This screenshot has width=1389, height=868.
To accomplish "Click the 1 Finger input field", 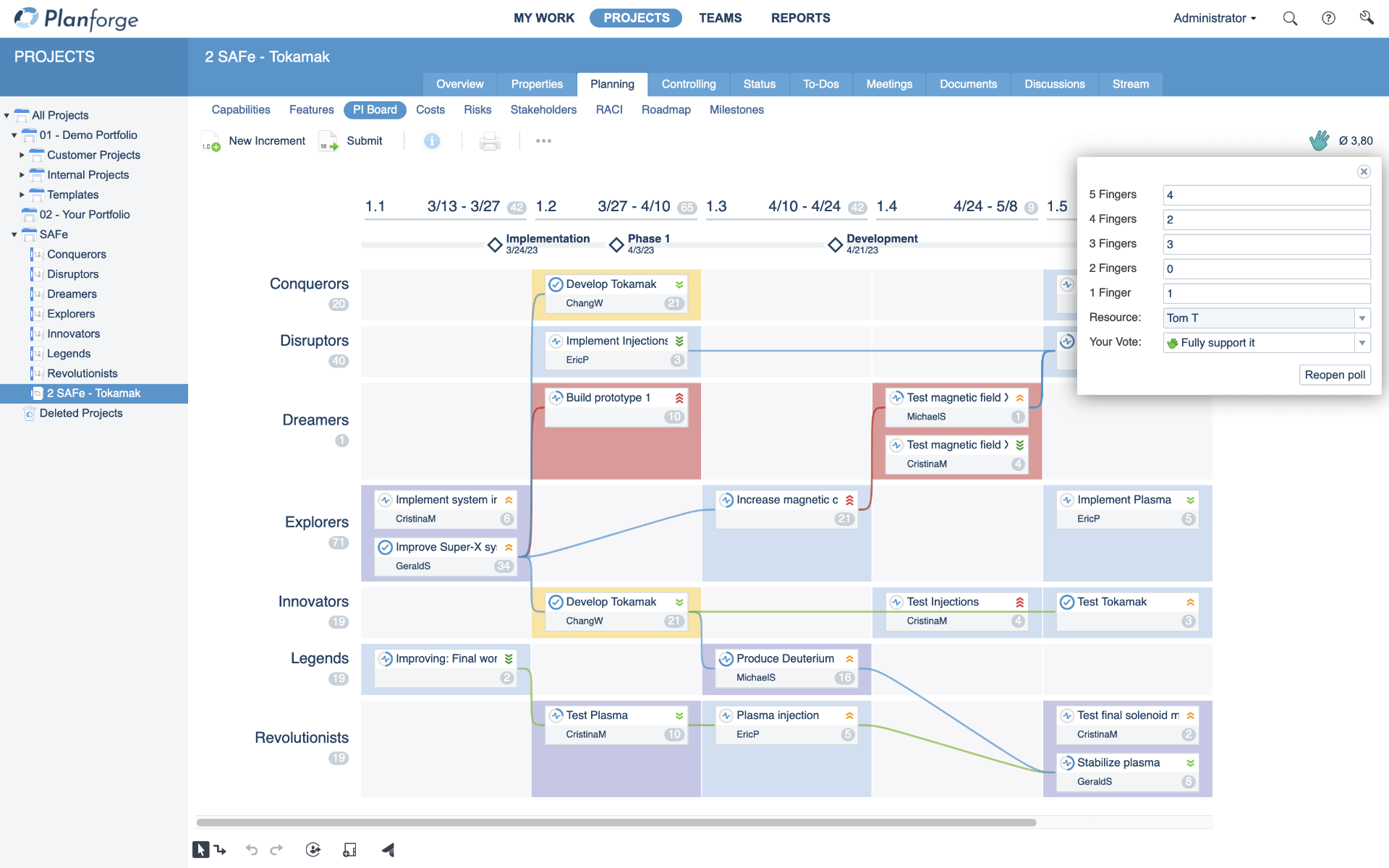I will point(1266,294).
